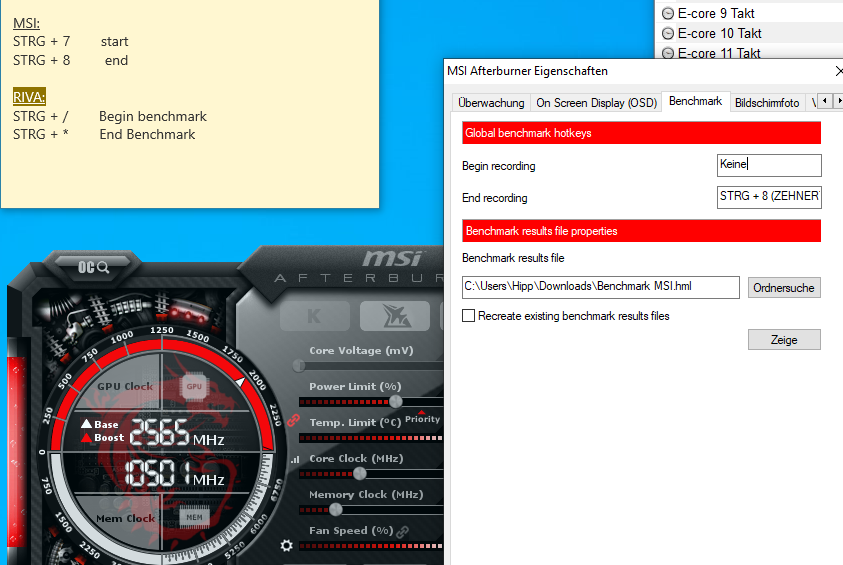The height and width of the screenshot is (565, 843).
Task: Click the link icon next to Fan Speed
Action: pyautogui.click(x=403, y=531)
